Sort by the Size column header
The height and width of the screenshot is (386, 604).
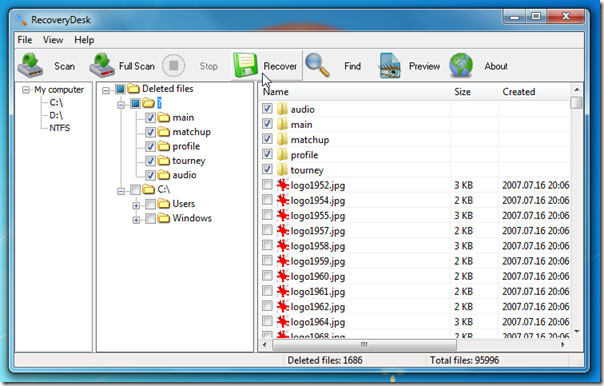pos(473,92)
